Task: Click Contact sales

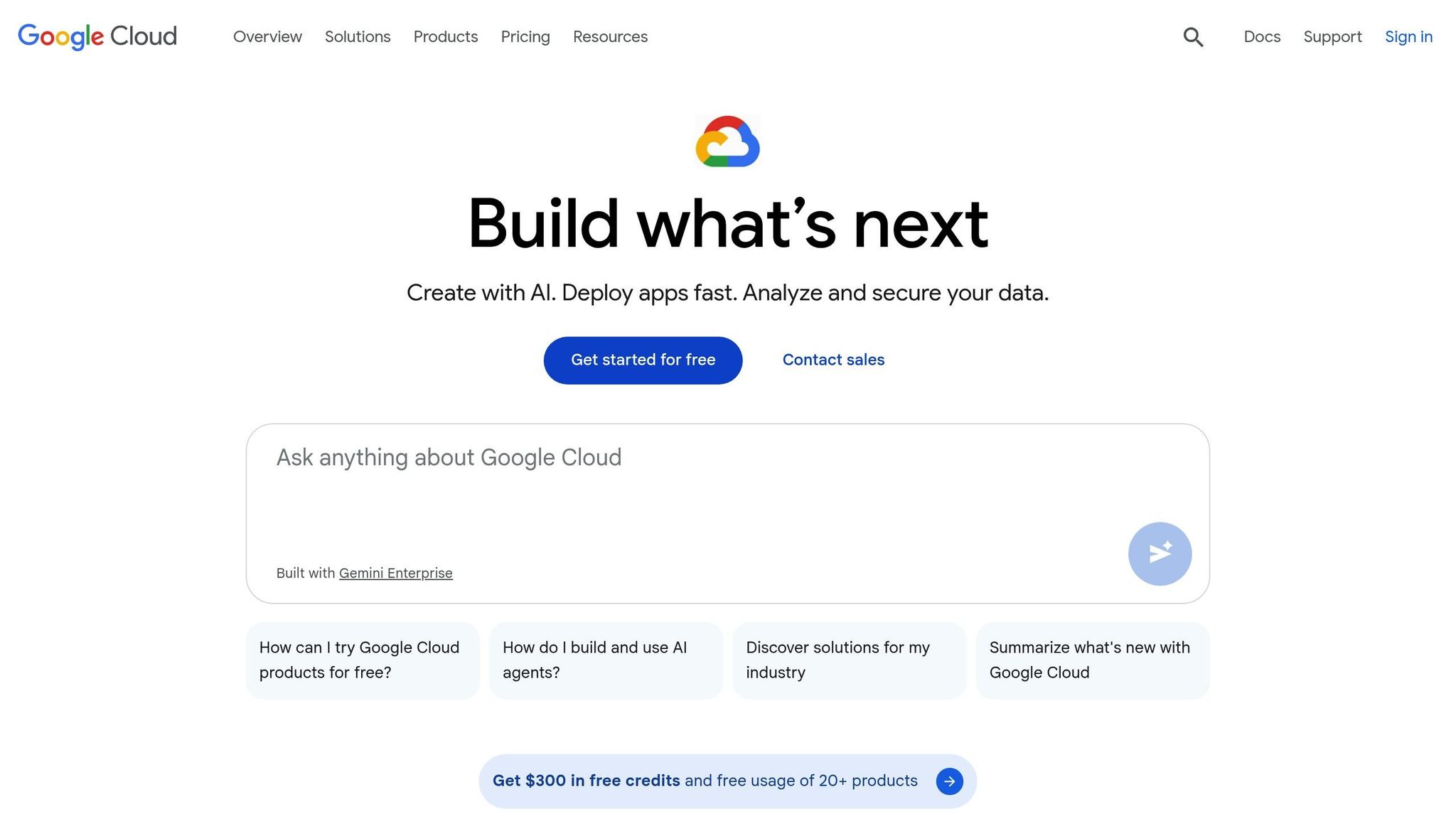Action: [833, 360]
